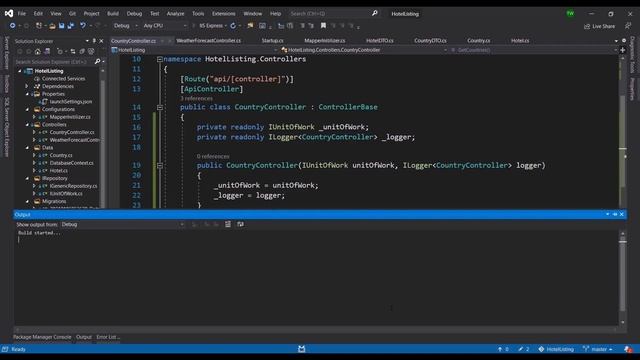Image resolution: width=640 pixels, height=360 pixels.
Task: Select Connected Services node
Action: (x=63, y=79)
